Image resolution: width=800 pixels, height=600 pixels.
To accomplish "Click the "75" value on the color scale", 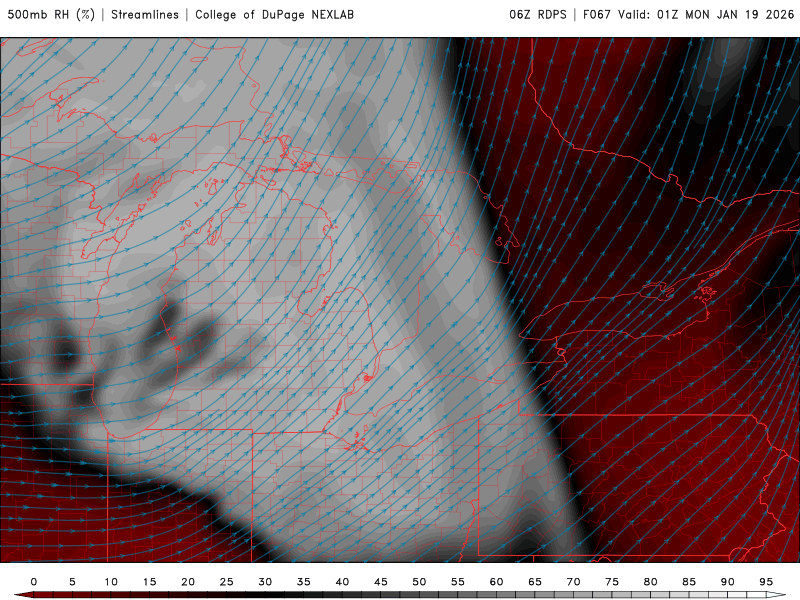I will [612, 582].
